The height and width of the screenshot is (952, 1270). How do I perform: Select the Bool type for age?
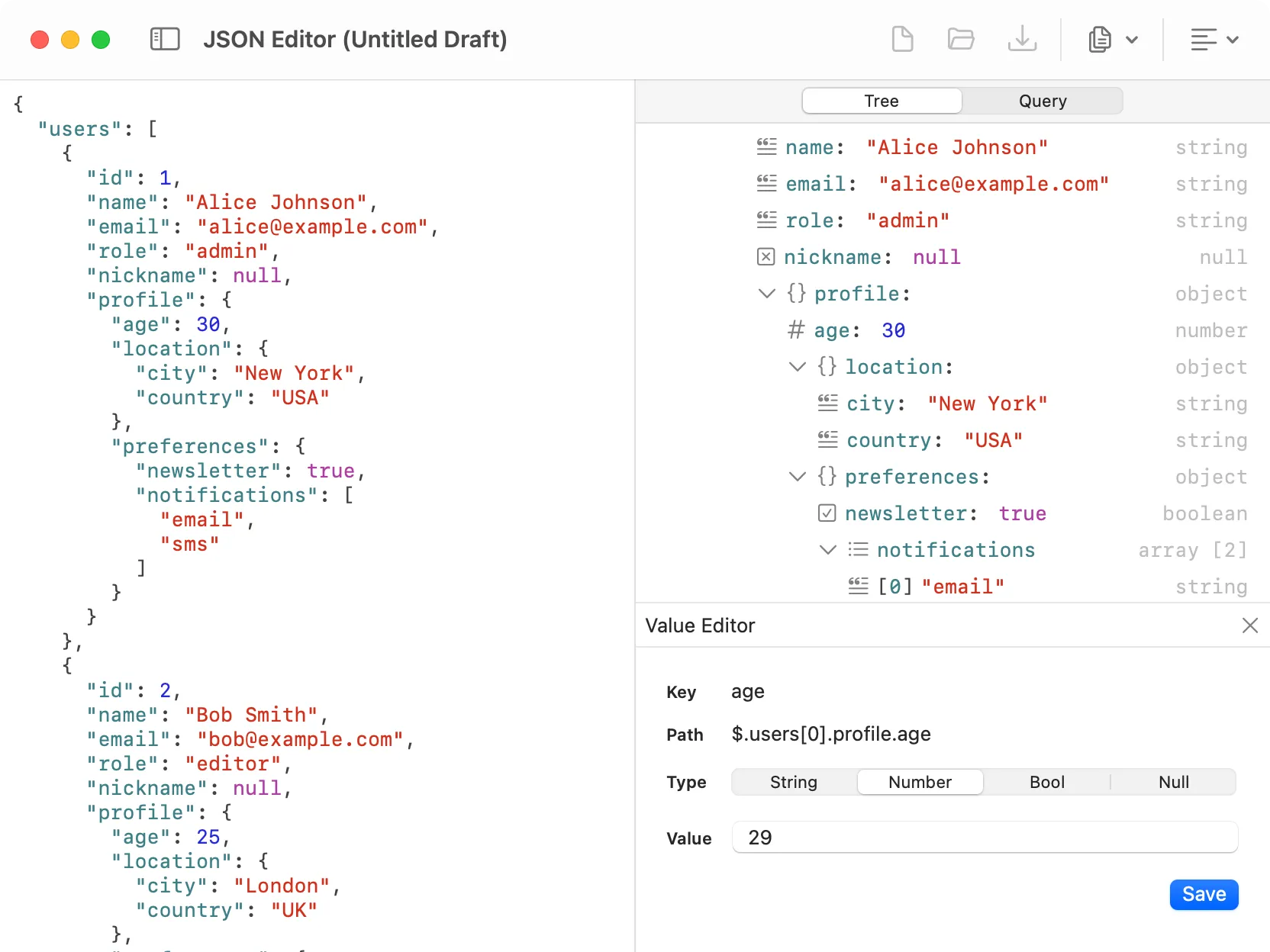tap(1046, 782)
